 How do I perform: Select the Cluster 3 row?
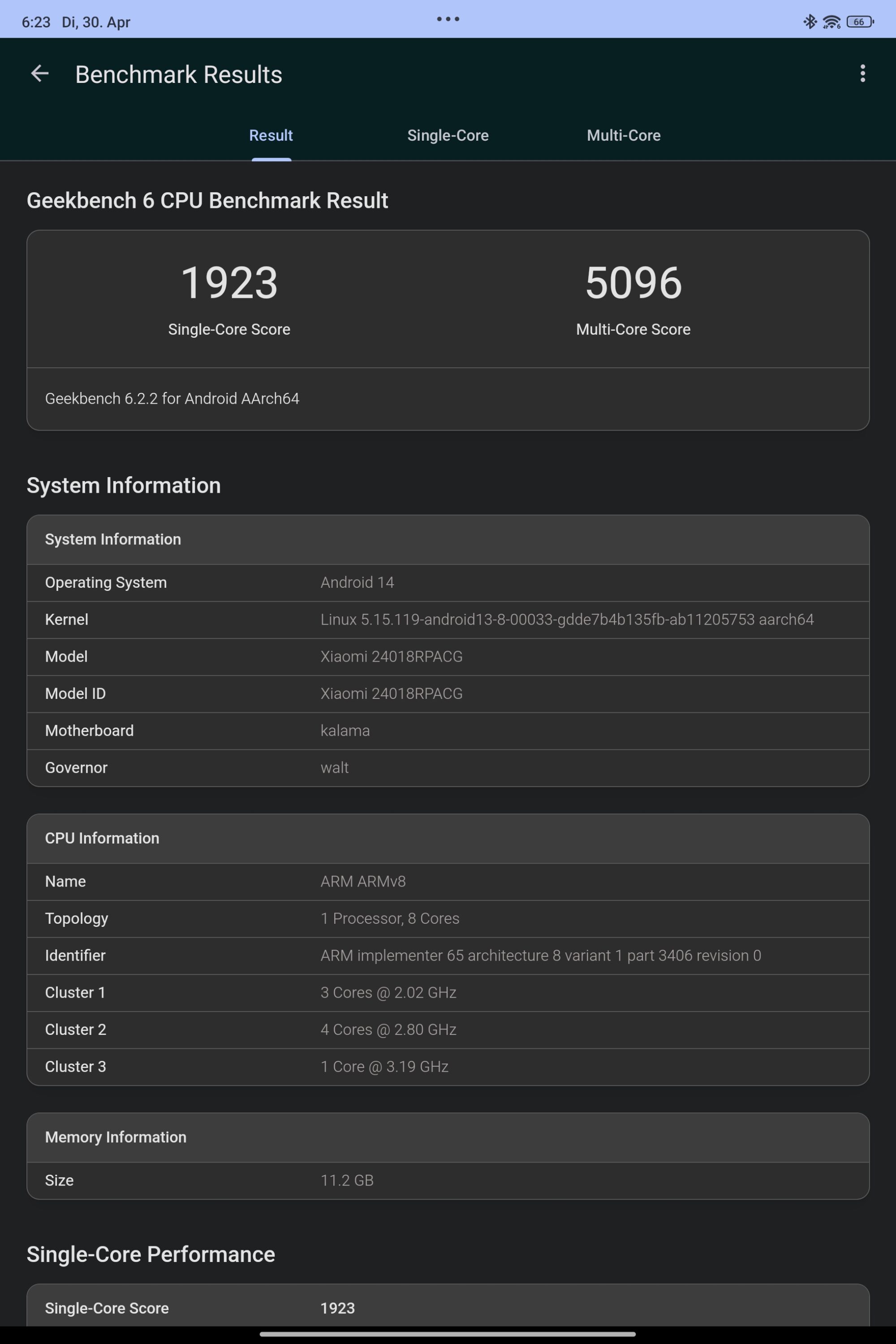click(448, 1066)
